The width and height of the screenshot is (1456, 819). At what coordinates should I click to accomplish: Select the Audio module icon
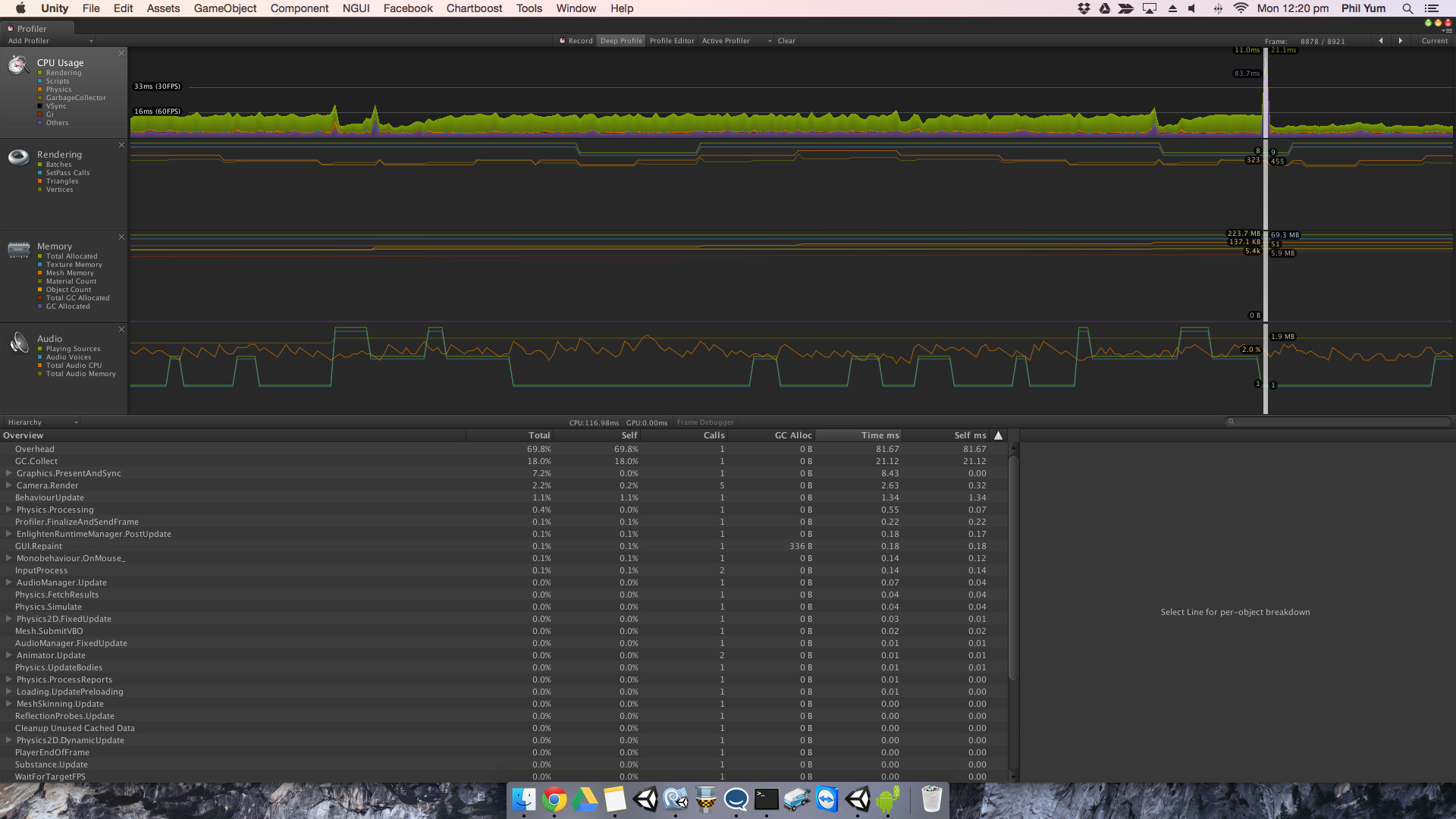(18, 342)
